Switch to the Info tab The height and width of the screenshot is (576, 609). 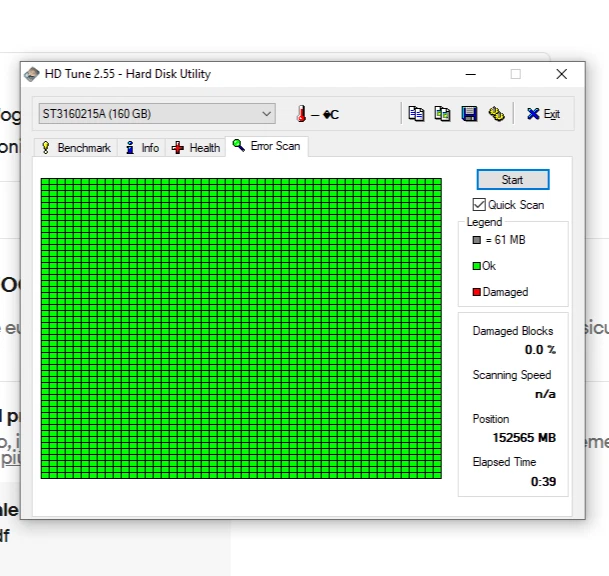[x=142, y=148]
